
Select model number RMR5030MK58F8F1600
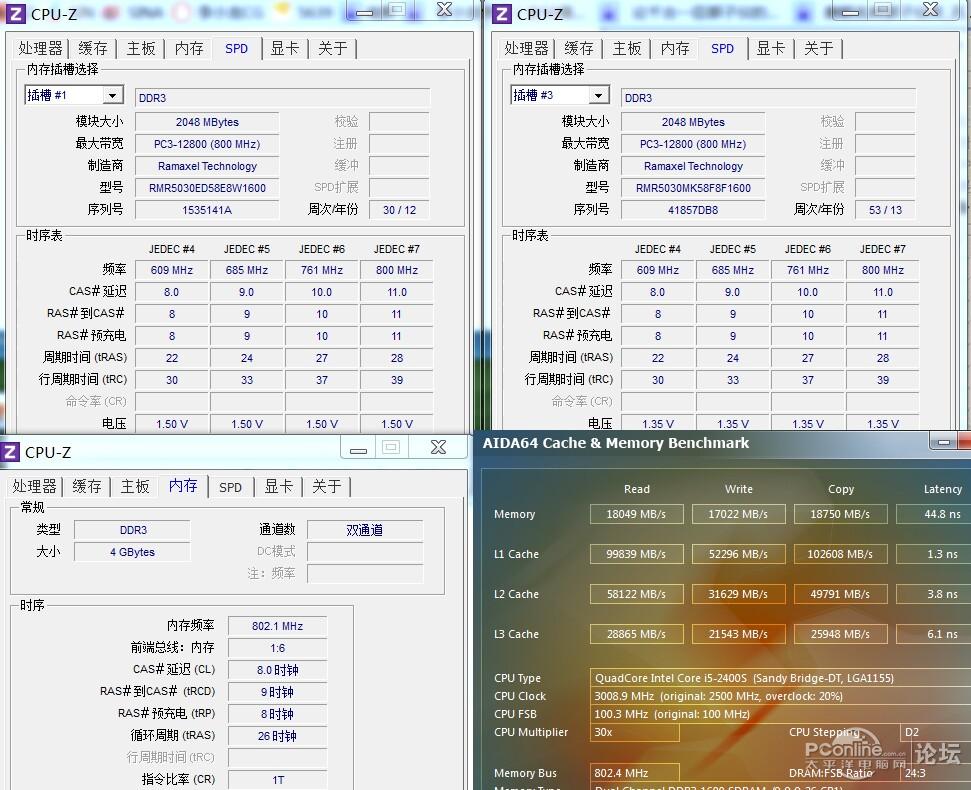point(693,188)
